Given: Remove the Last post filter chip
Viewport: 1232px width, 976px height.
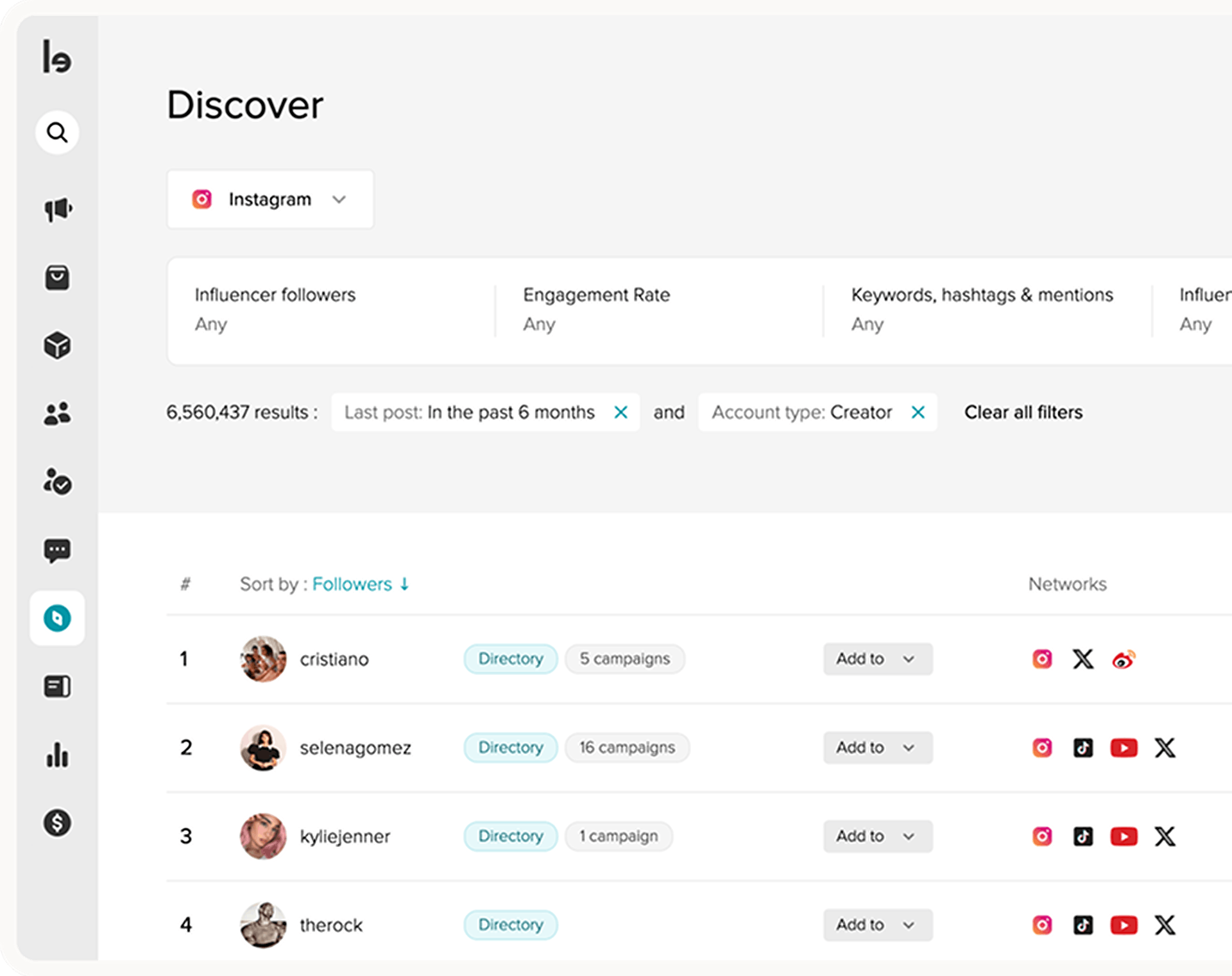Looking at the screenshot, I should coord(620,412).
